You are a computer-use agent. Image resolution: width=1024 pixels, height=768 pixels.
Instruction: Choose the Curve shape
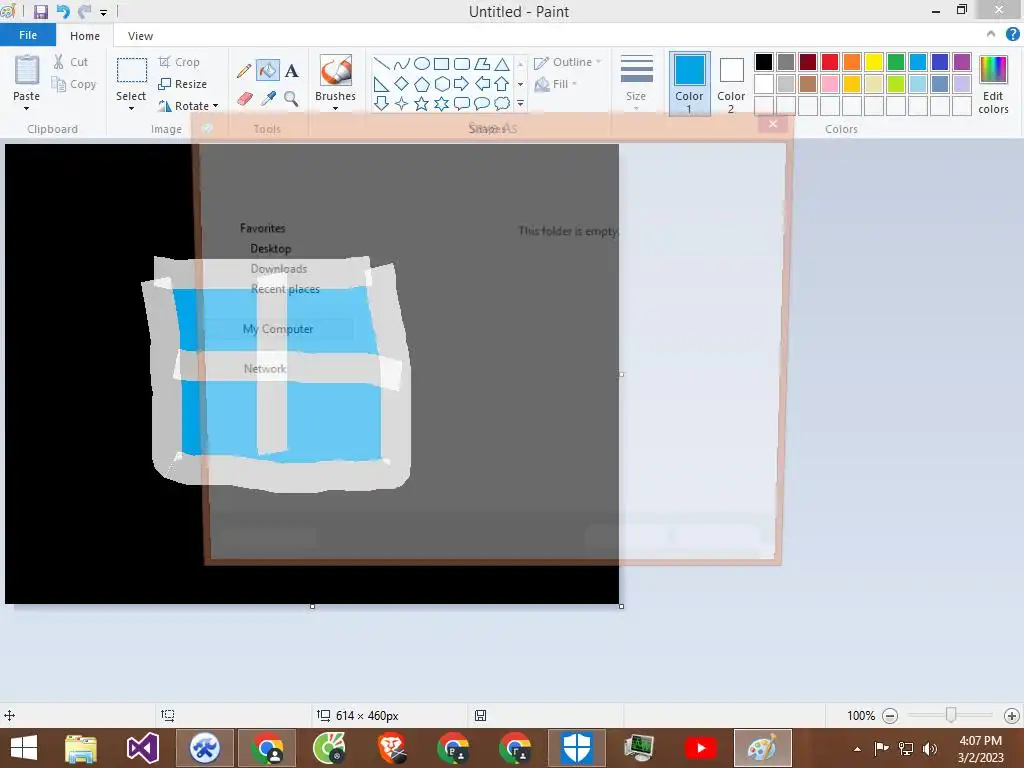coord(402,63)
